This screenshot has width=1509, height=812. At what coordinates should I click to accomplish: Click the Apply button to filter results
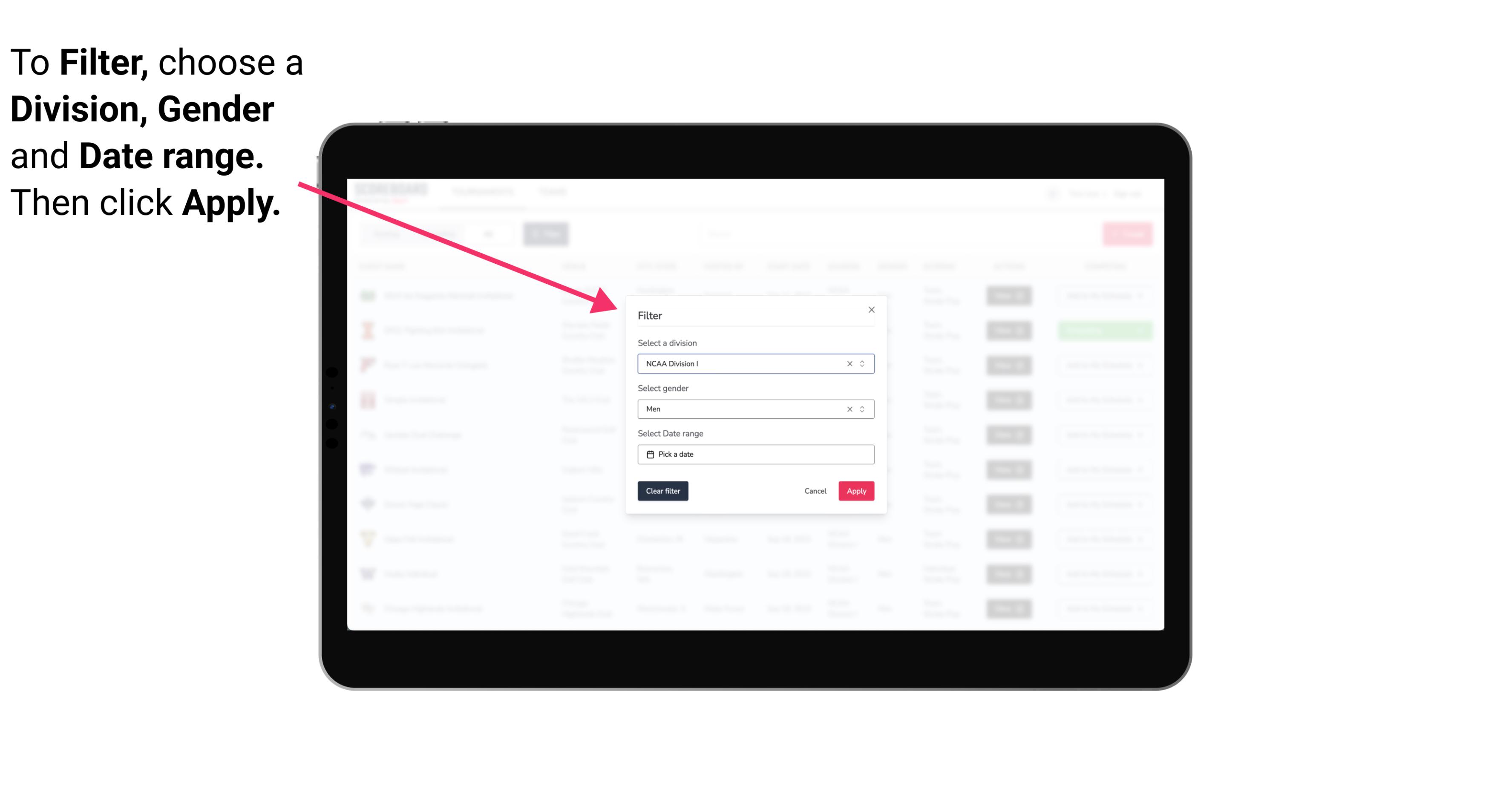[x=856, y=491]
